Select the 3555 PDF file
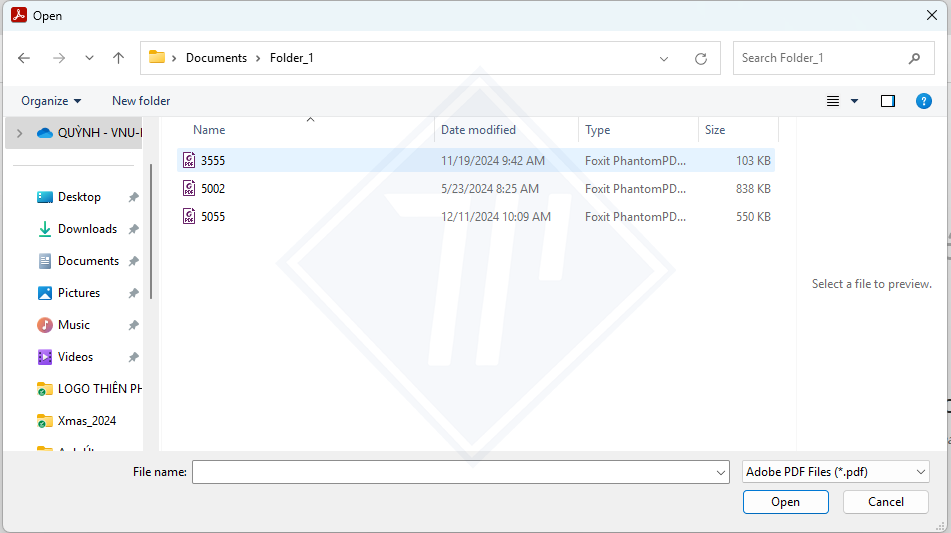 point(212,160)
